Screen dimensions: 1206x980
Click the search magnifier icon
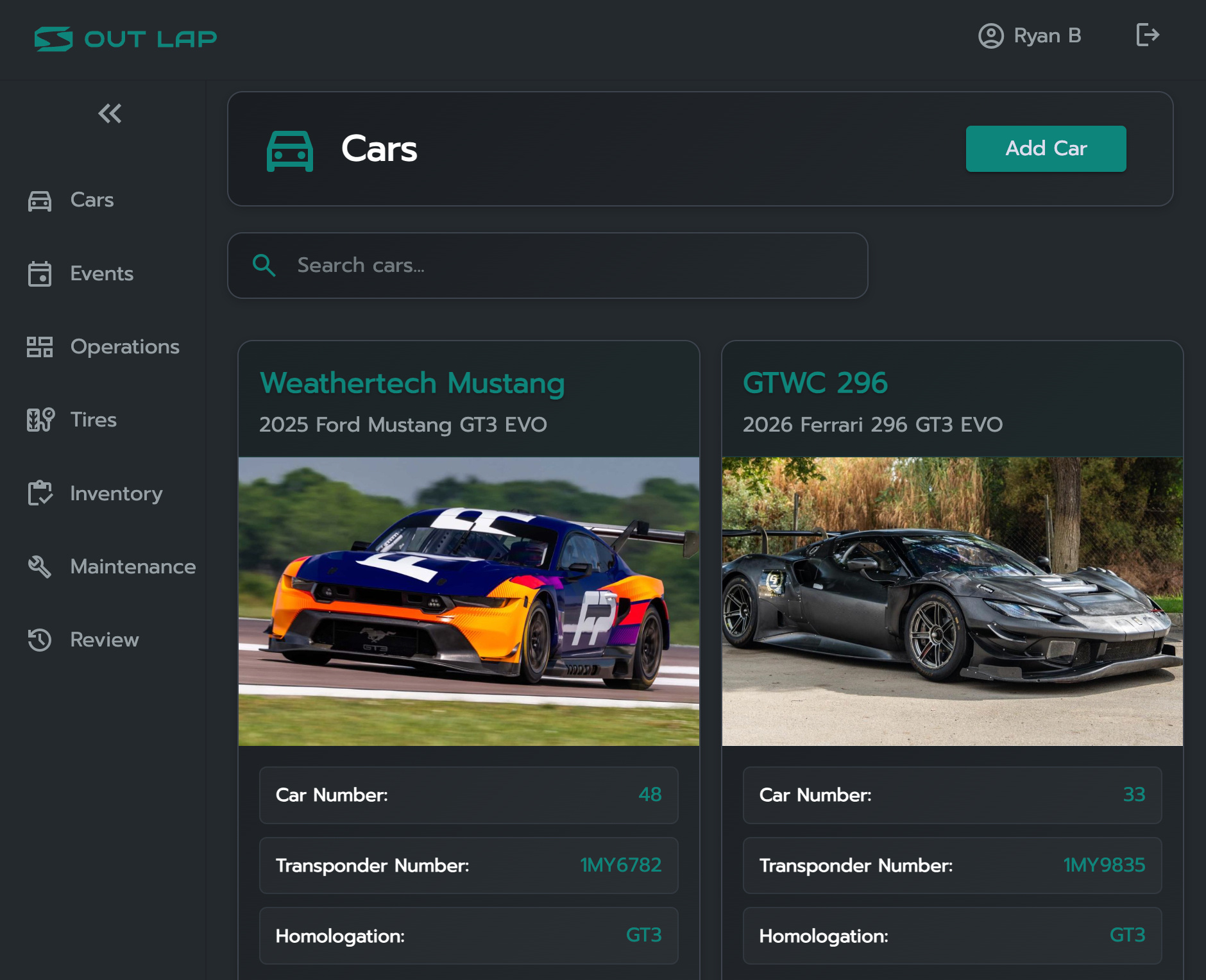click(264, 266)
